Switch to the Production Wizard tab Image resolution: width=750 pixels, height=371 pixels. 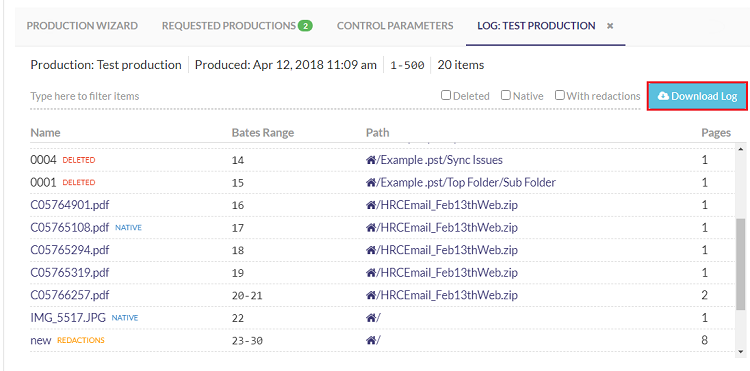(82, 26)
